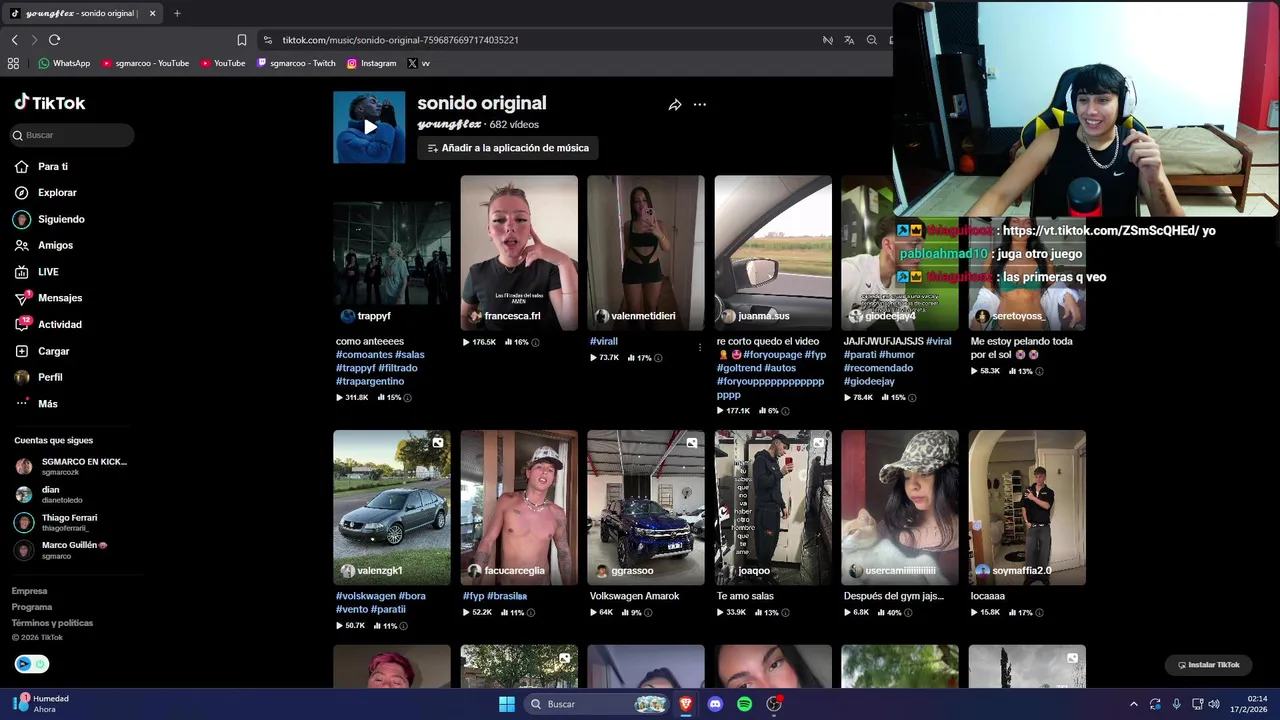1280x720 pixels.
Task: Open the francesca.frl video thumbnail
Action: 519,252
